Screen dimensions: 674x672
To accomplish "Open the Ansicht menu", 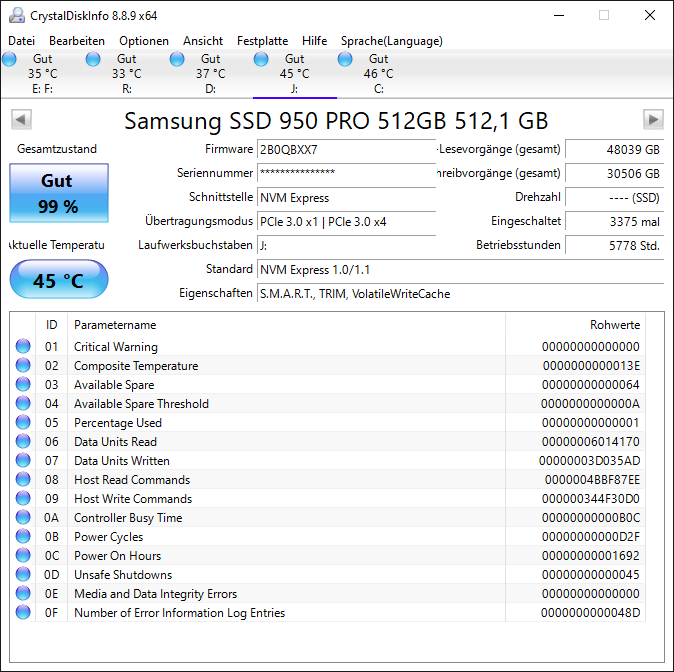I will coord(203,41).
